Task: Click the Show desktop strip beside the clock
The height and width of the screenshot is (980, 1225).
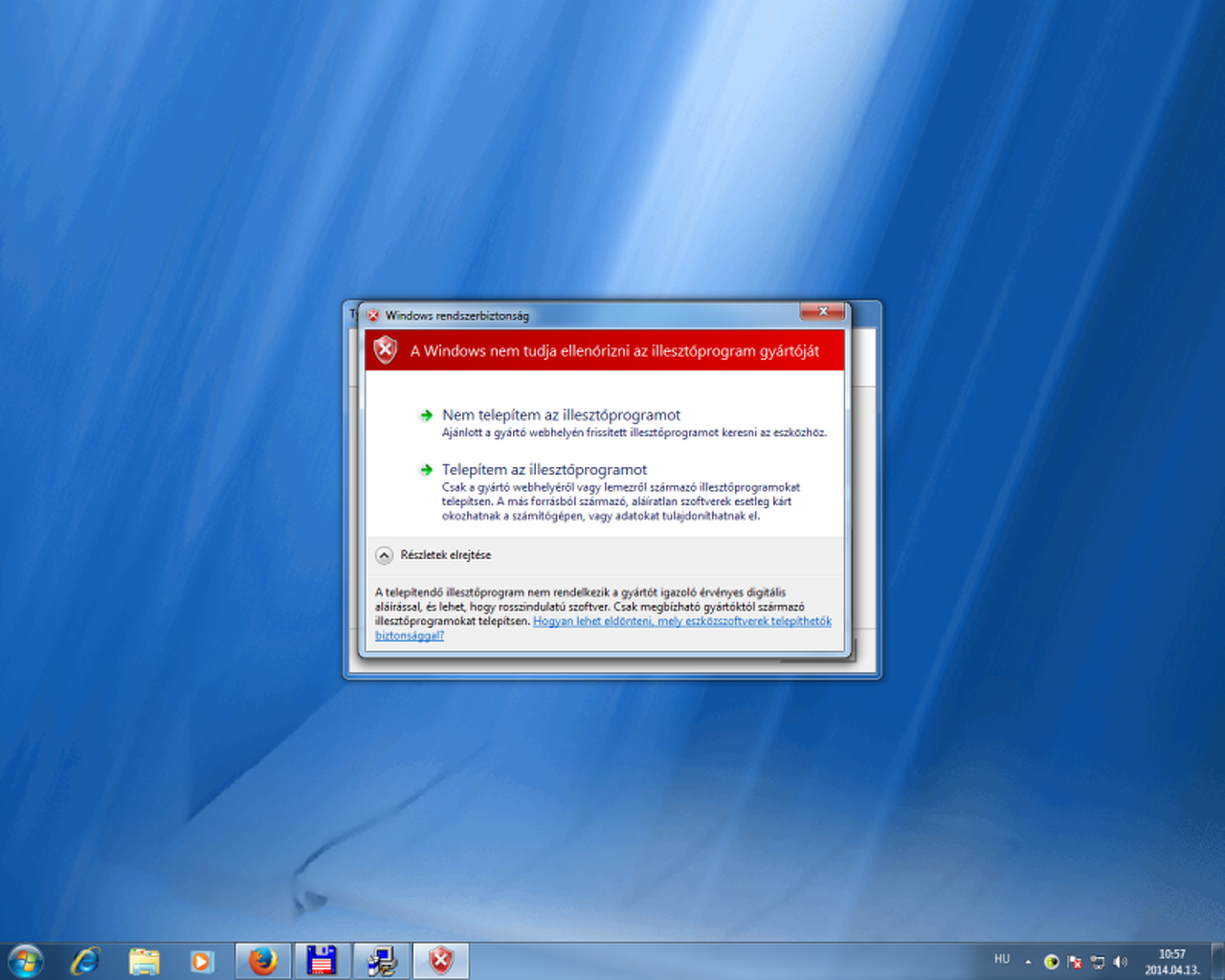Action: pyautogui.click(x=1217, y=961)
